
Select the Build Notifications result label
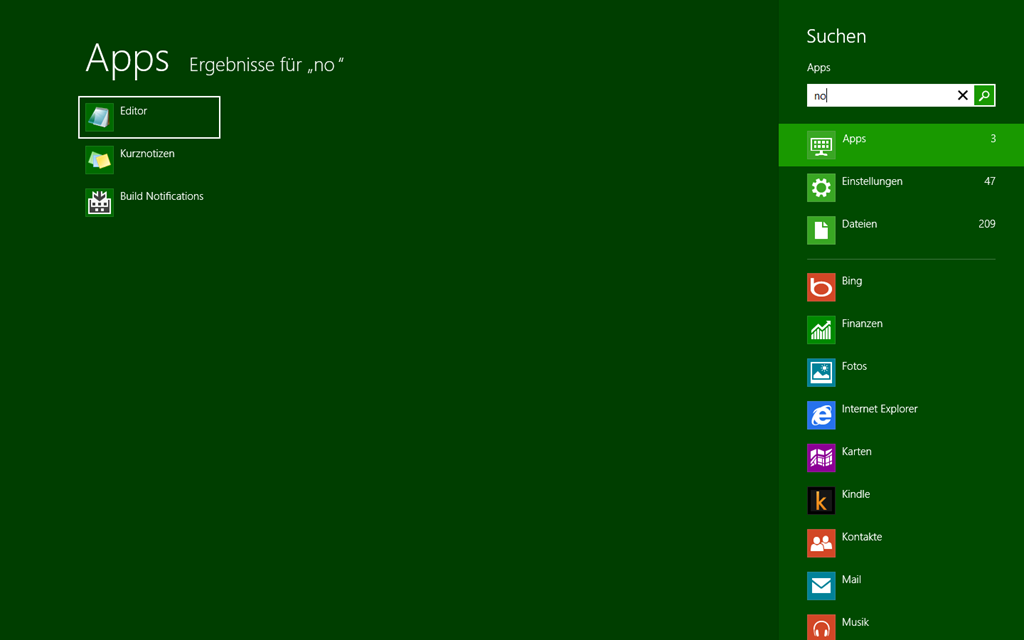pyautogui.click(x=161, y=196)
